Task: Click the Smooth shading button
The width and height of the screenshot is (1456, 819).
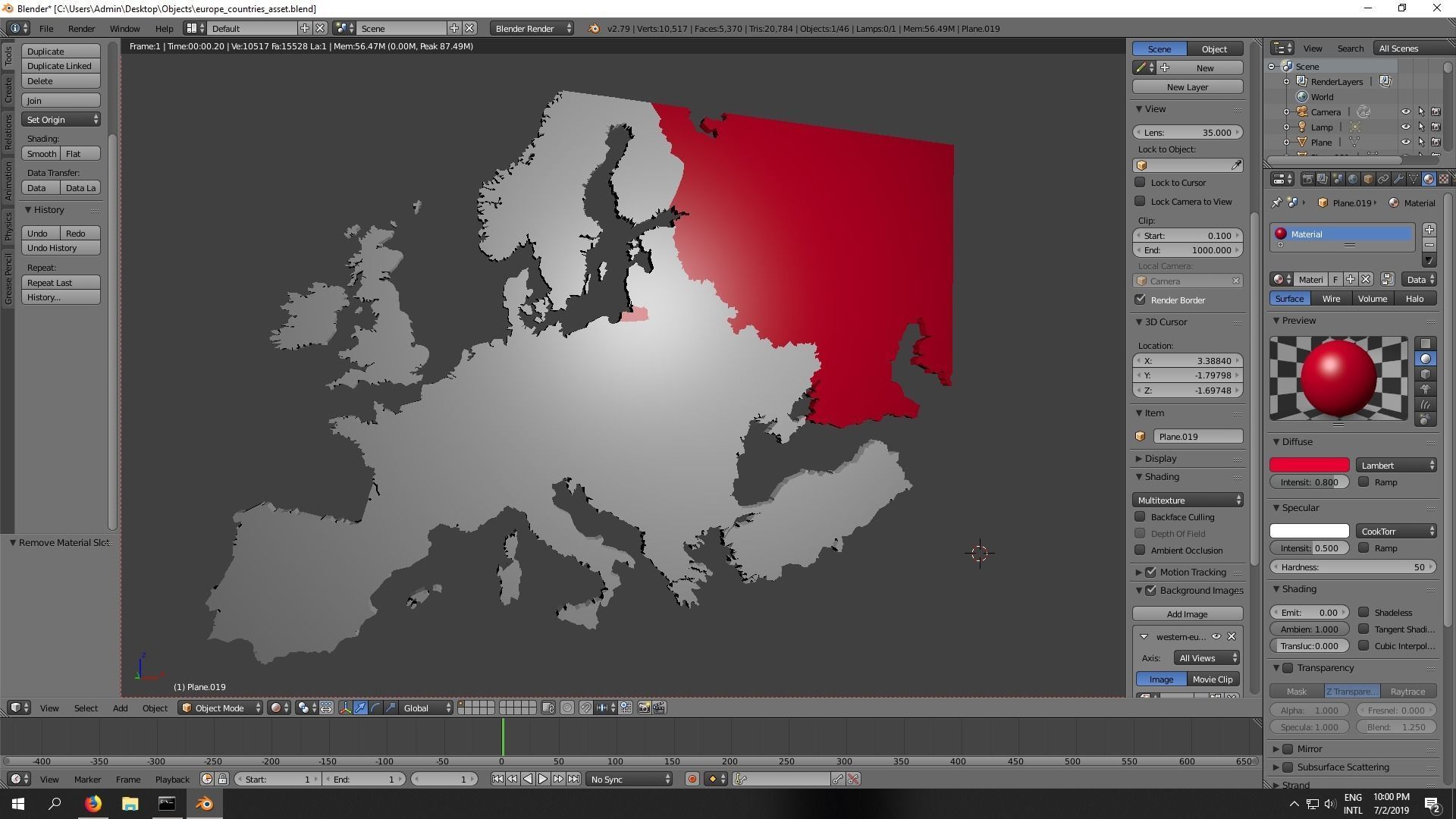Action: point(42,153)
